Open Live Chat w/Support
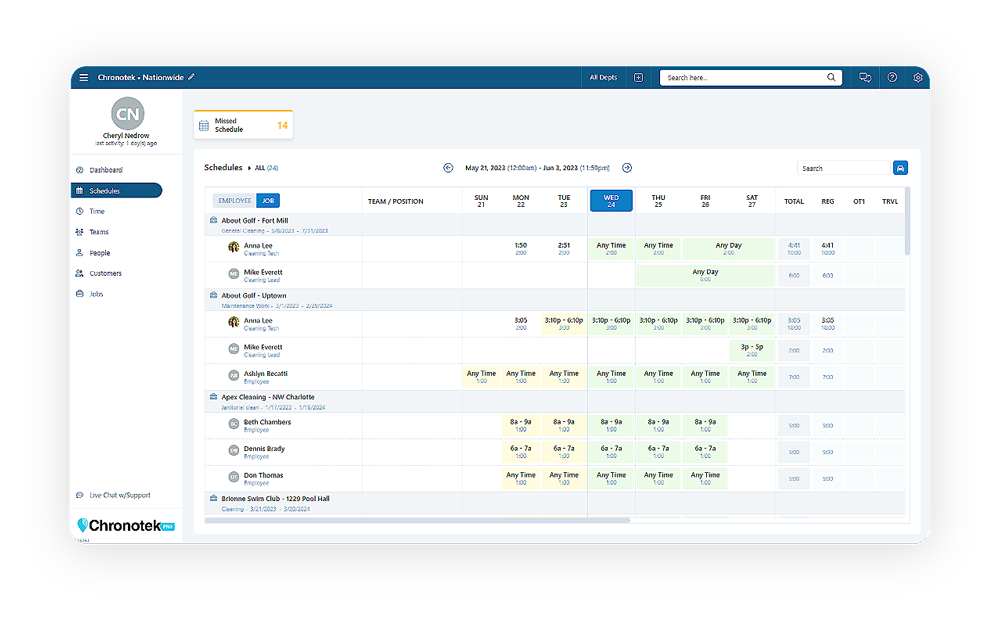The width and height of the screenshot is (1000, 618). pos(119,495)
